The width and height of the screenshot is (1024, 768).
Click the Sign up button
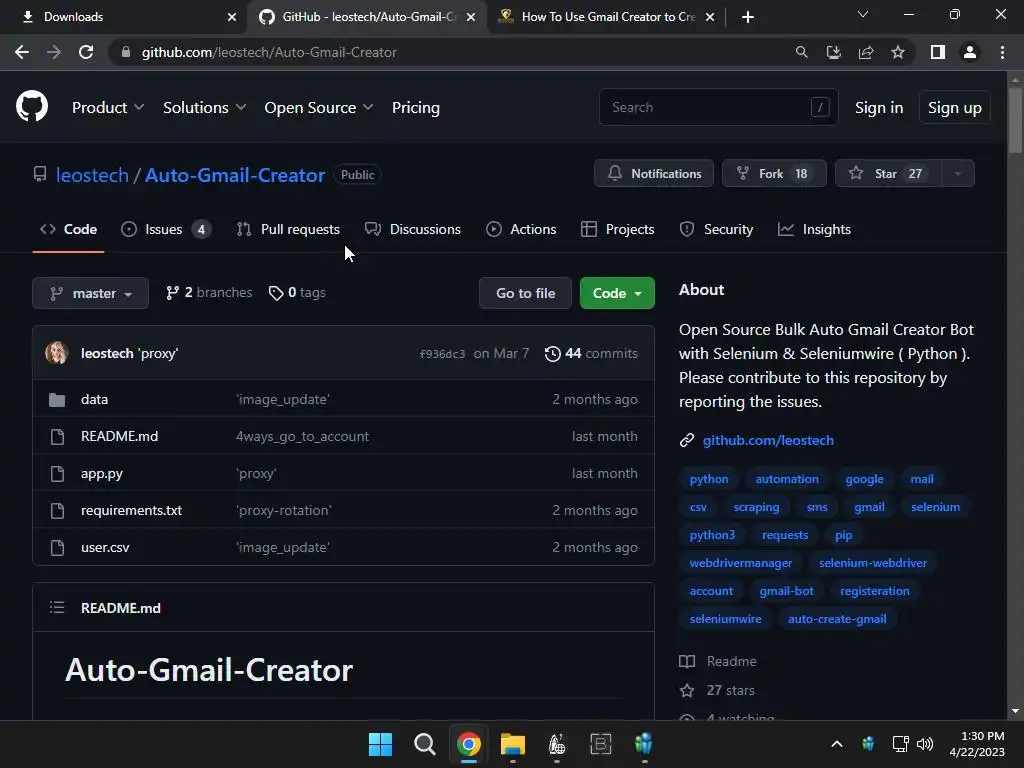point(955,108)
